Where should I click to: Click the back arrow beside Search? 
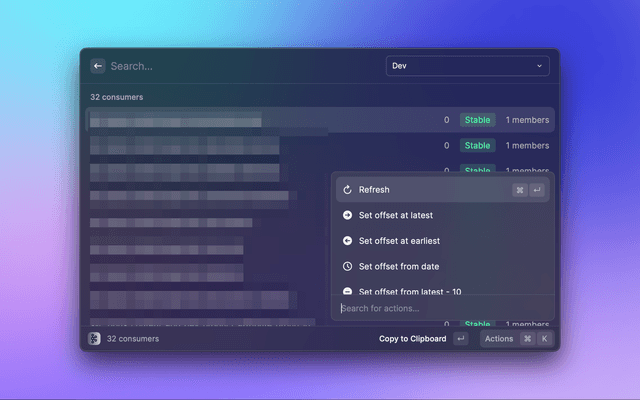point(98,66)
